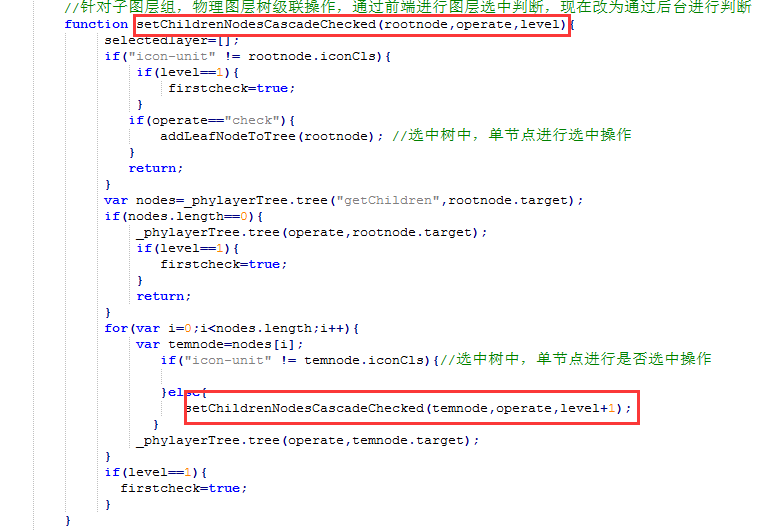784x531 pixels.
Task: Click the if(operate=="check") condition
Action: (212, 120)
